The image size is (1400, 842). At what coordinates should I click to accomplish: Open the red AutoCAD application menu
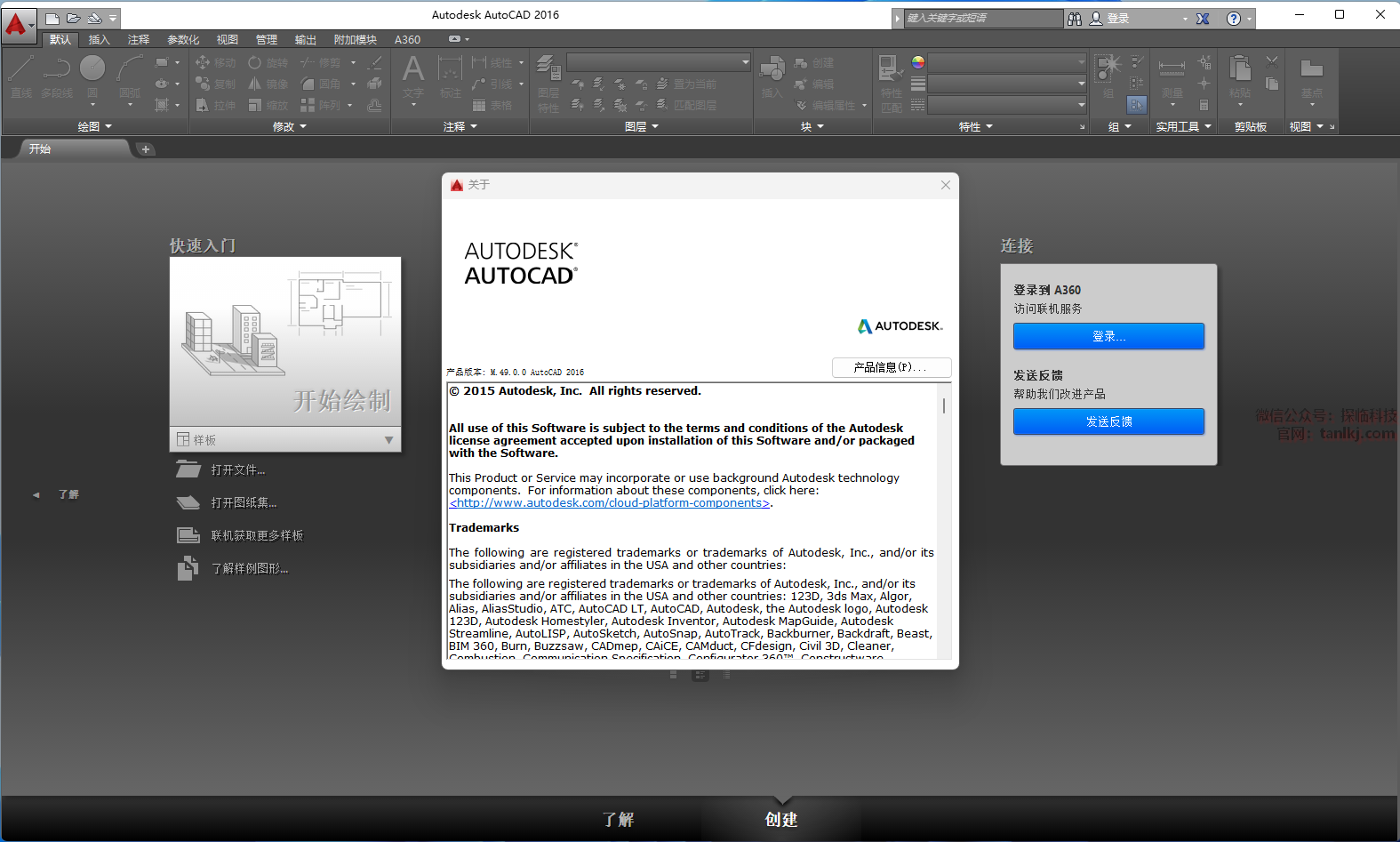click(16, 24)
